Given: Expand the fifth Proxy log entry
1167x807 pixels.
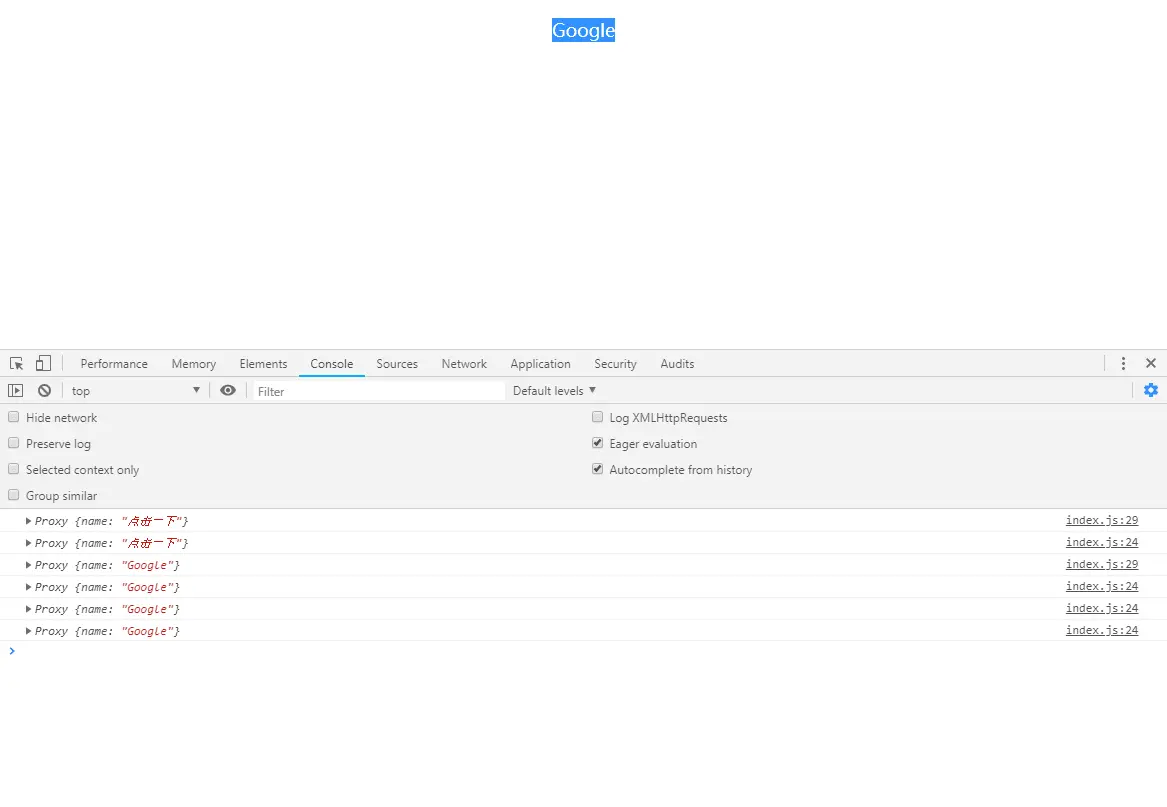Looking at the screenshot, I should pos(28,609).
